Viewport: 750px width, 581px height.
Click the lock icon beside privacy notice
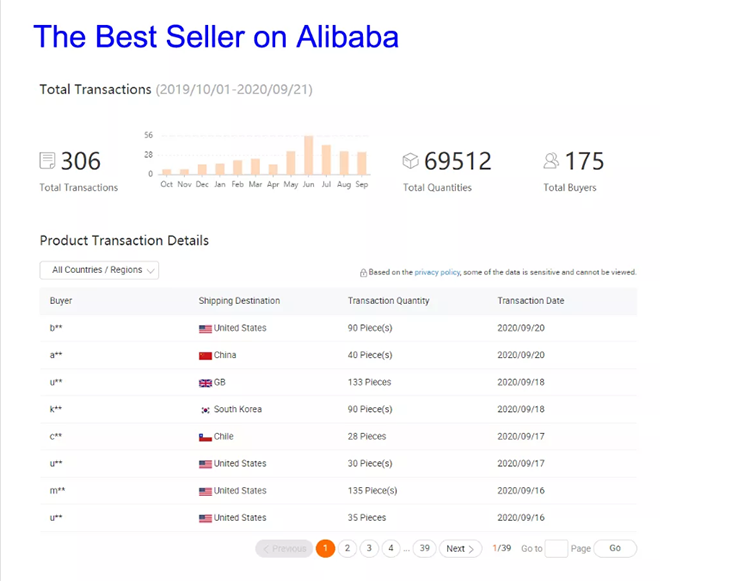363,272
